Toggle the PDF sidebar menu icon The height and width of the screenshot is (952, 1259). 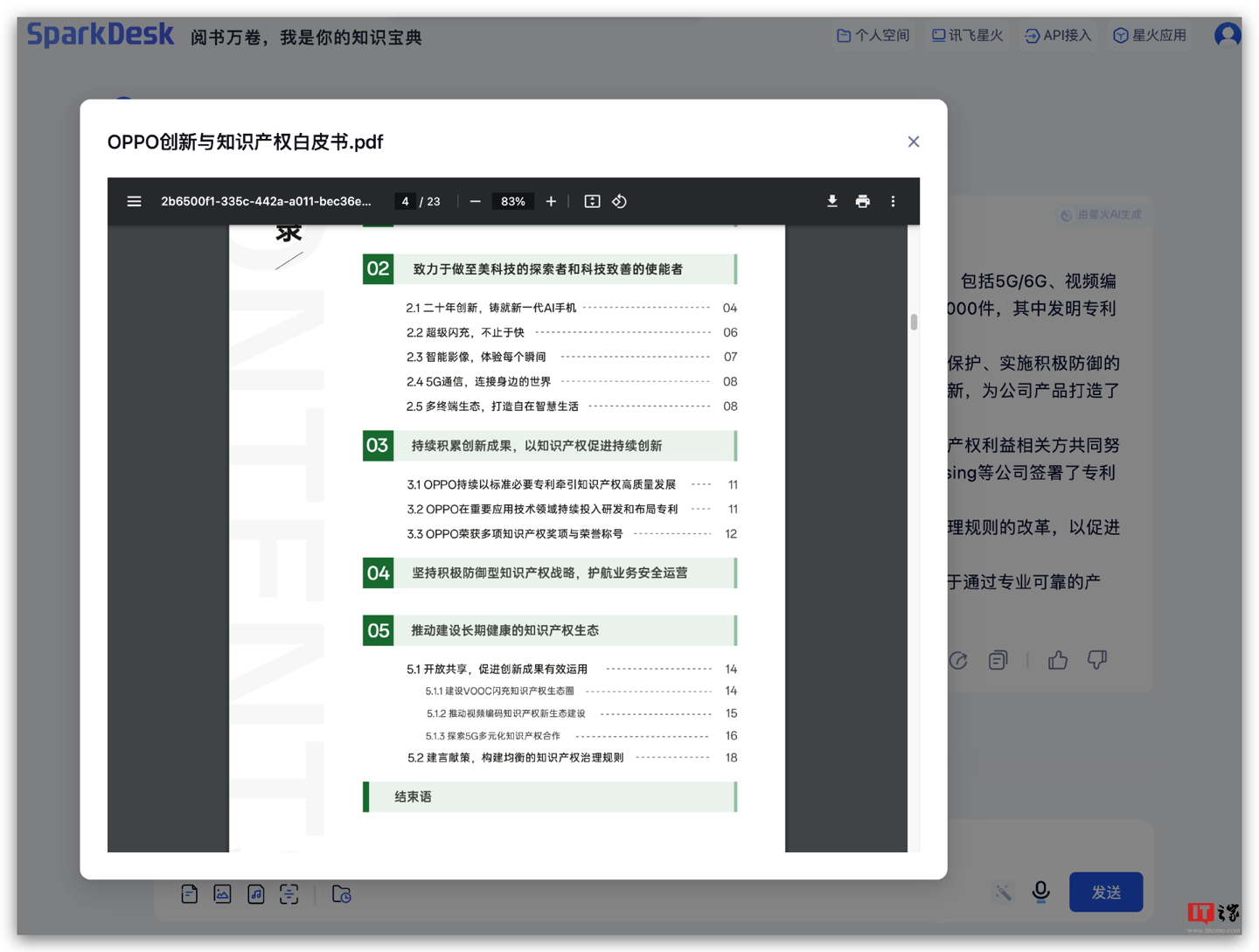click(134, 201)
